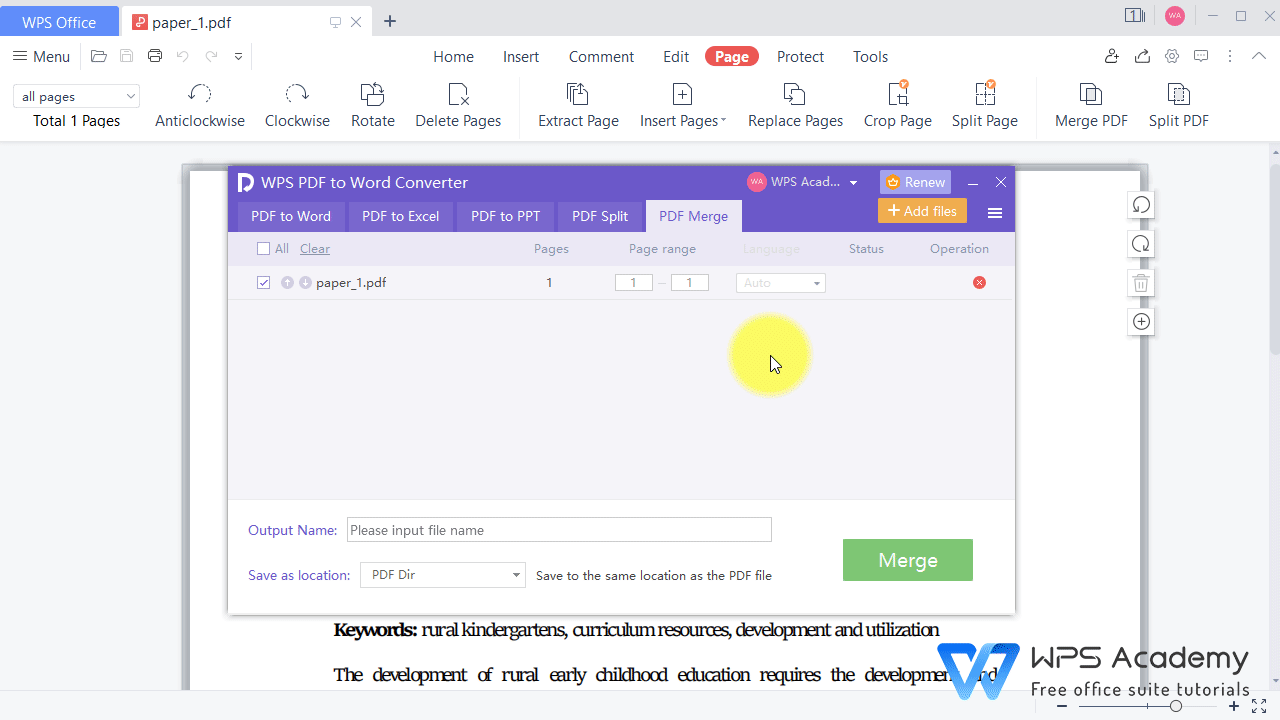Click the Clear link in the file list
Viewport: 1280px width, 720px height.
[x=314, y=248]
